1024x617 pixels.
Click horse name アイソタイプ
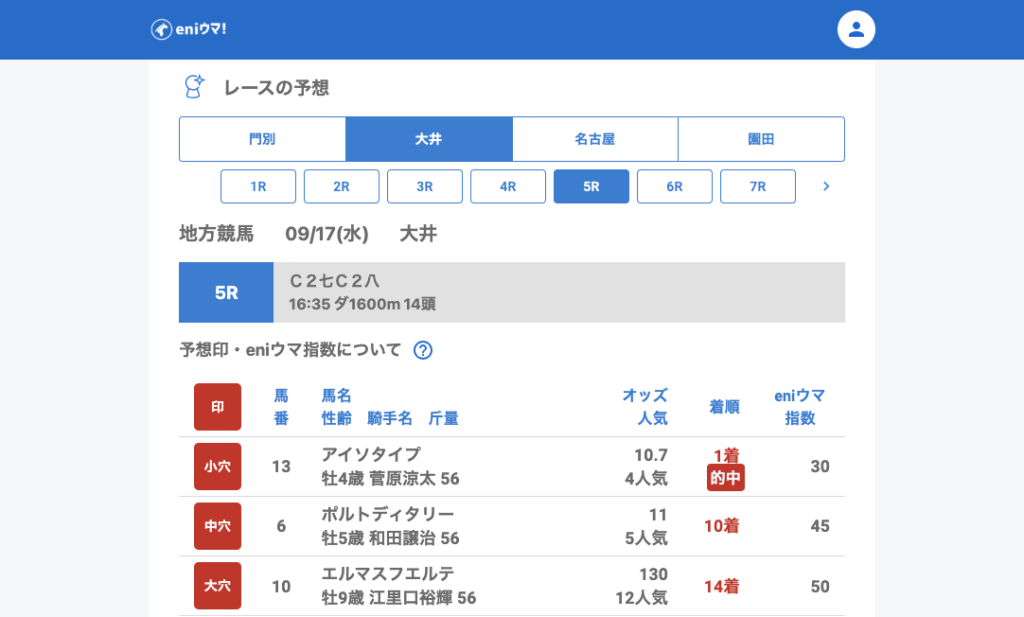coord(371,454)
